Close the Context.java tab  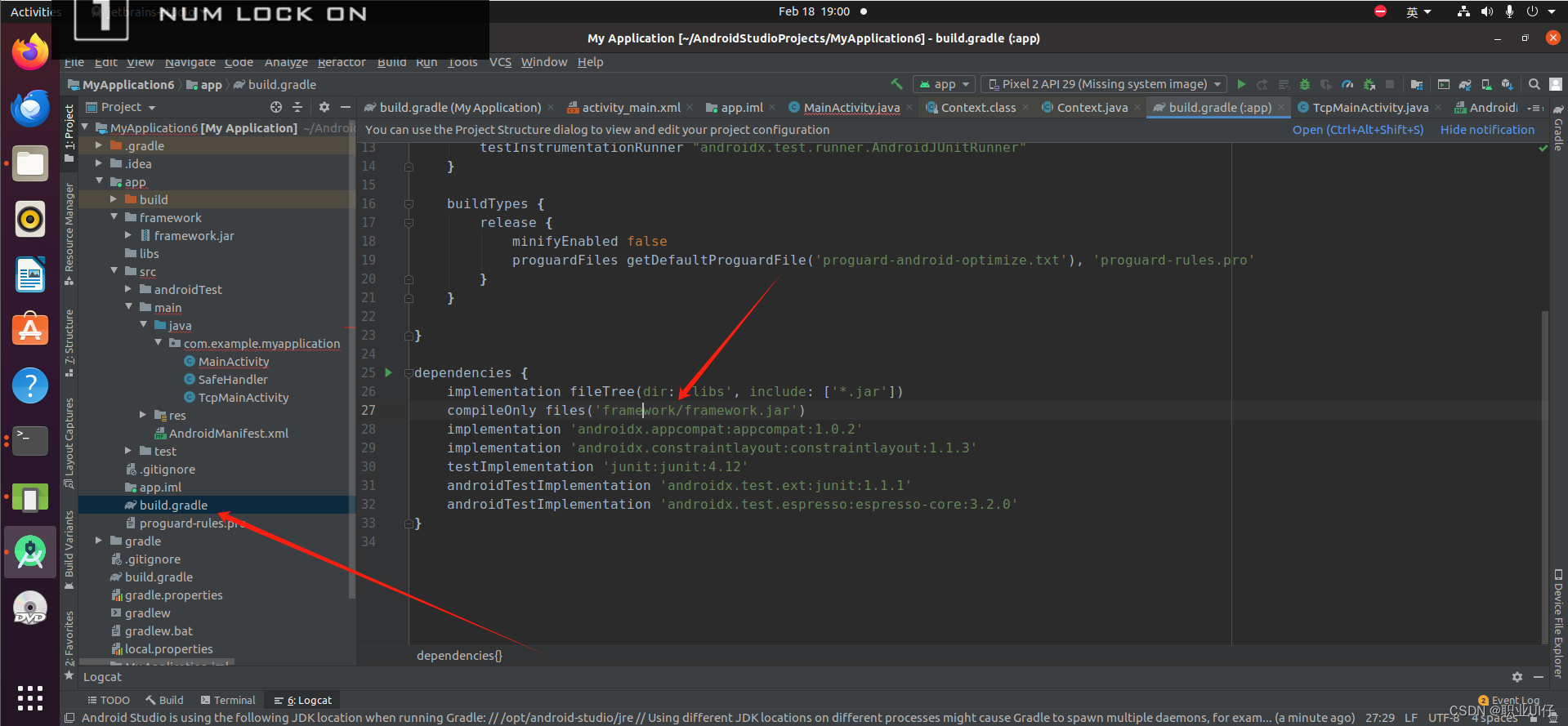coord(1137,108)
